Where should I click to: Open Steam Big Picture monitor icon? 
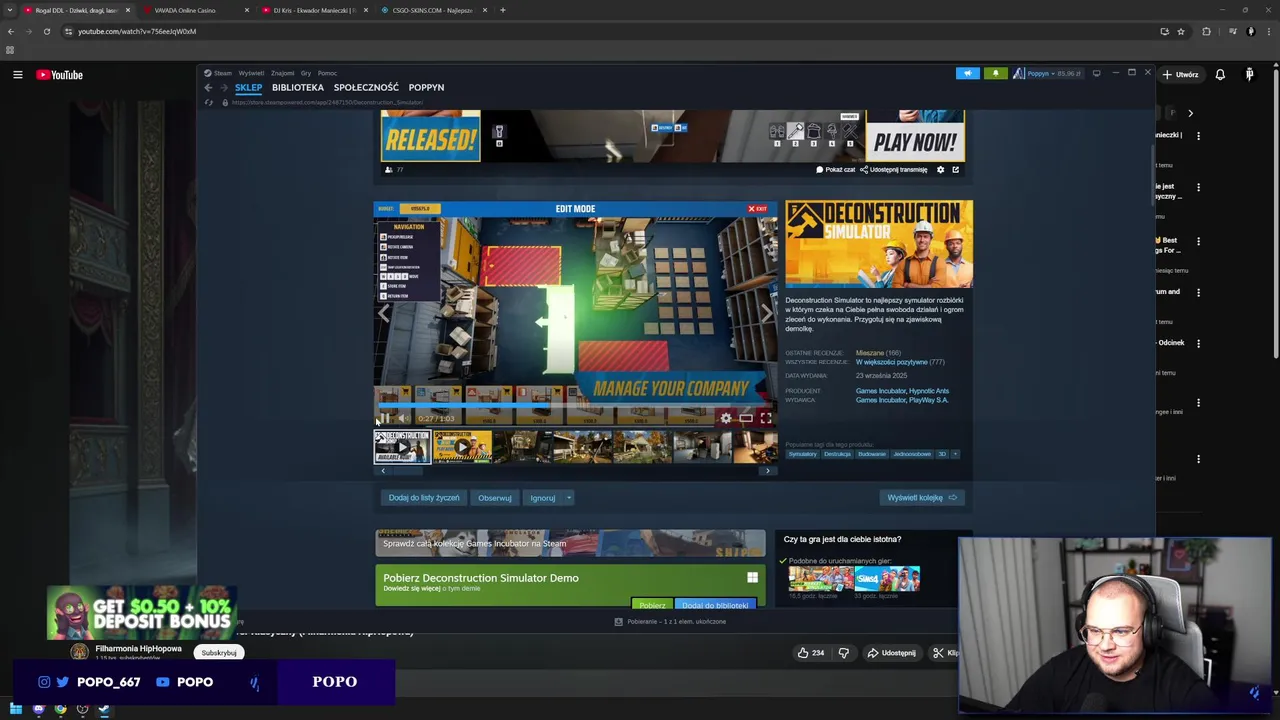(x=1096, y=73)
